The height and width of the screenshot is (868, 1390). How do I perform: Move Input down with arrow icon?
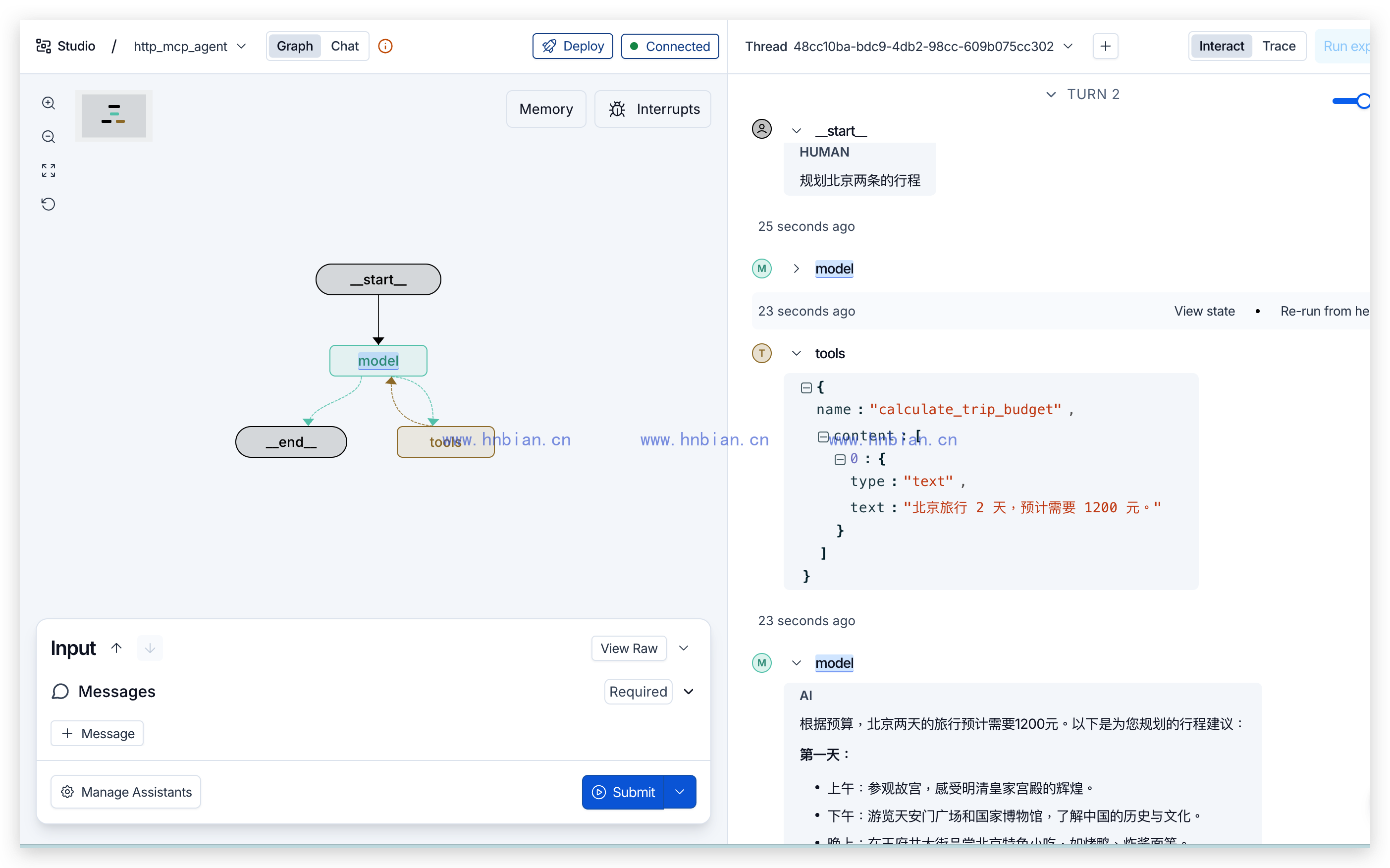click(x=150, y=648)
